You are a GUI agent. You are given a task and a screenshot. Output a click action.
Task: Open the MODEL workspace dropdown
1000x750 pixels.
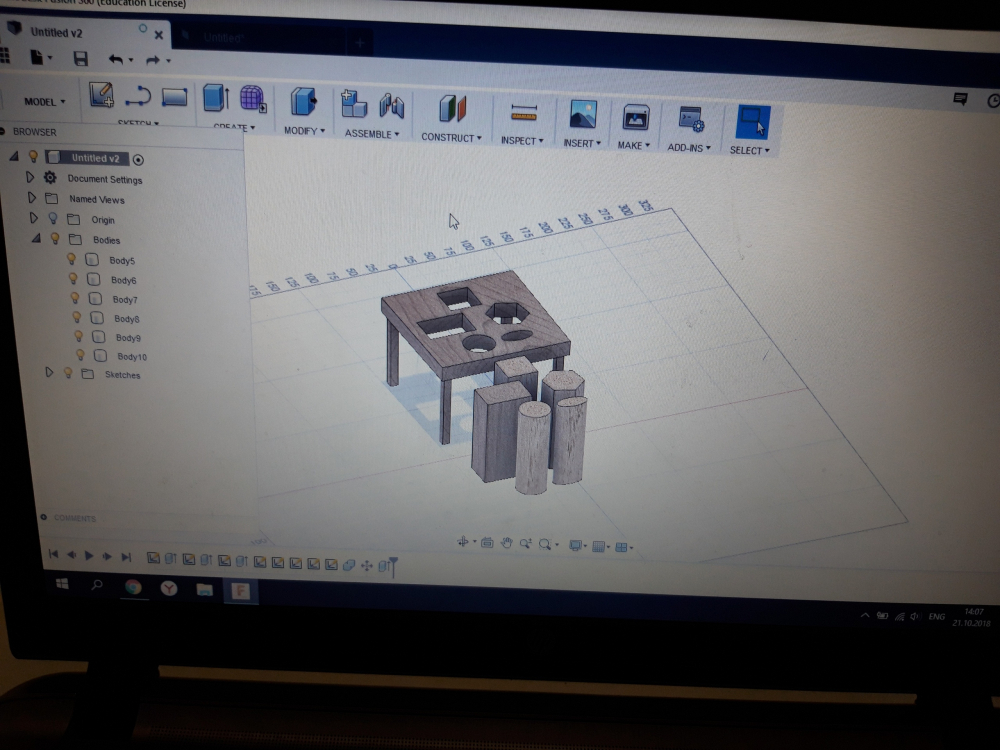coord(45,101)
